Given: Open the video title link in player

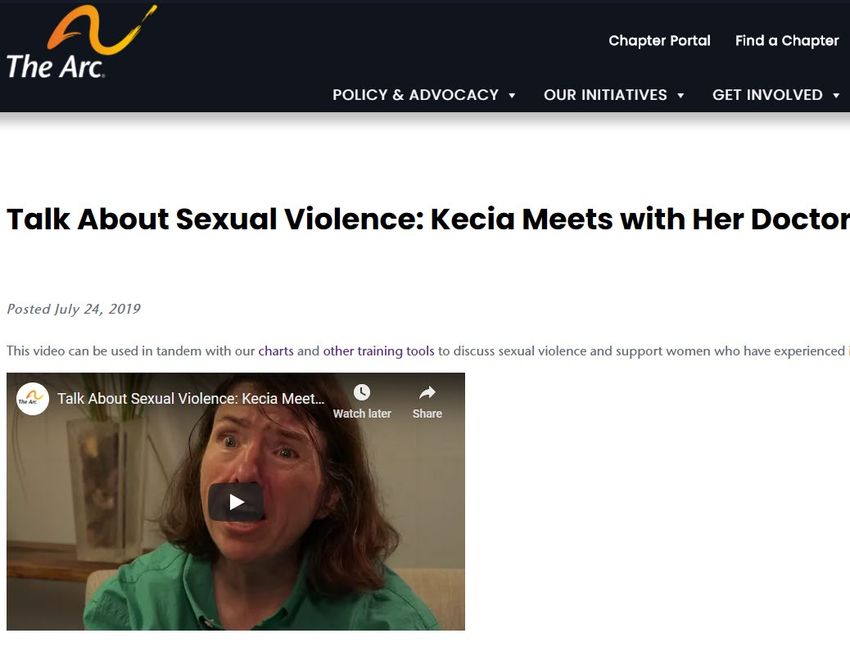Looking at the screenshot, I should point(191,398).
